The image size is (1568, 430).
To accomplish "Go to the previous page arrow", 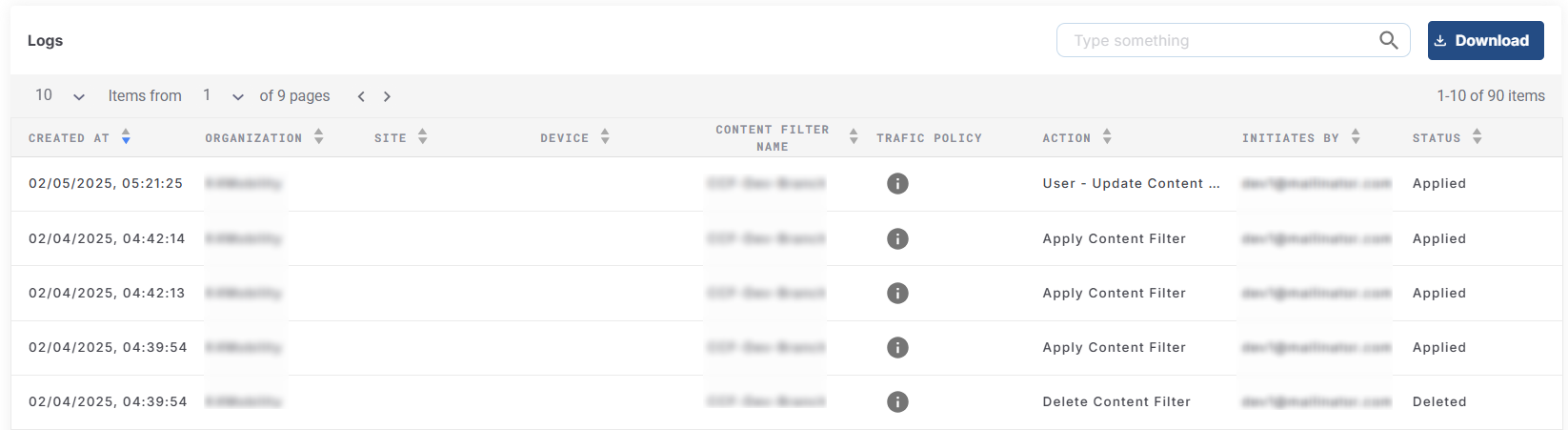I will point(361,96).
